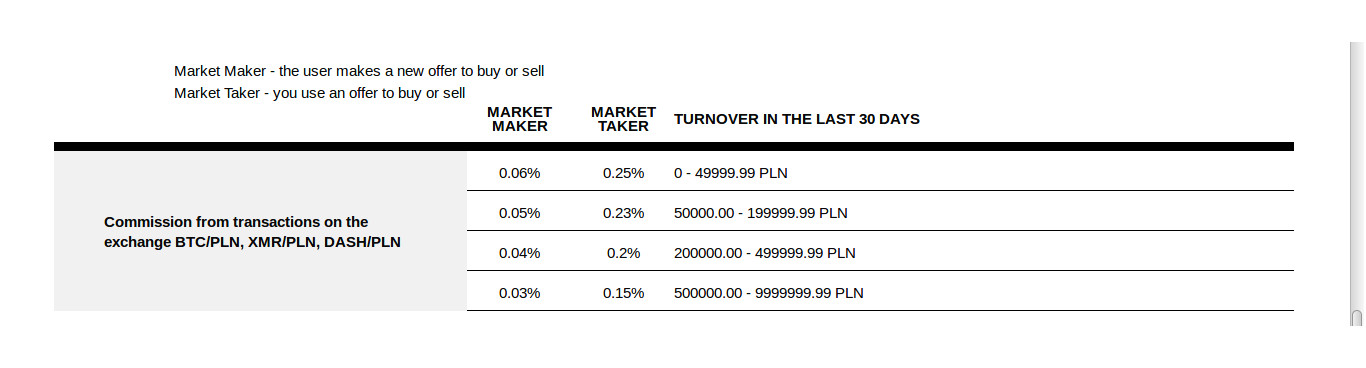Click the 200000.00 - 499999.99 PLN turnover range
The height and width of the screenshot is (368, 1366).
coord(765,253)
